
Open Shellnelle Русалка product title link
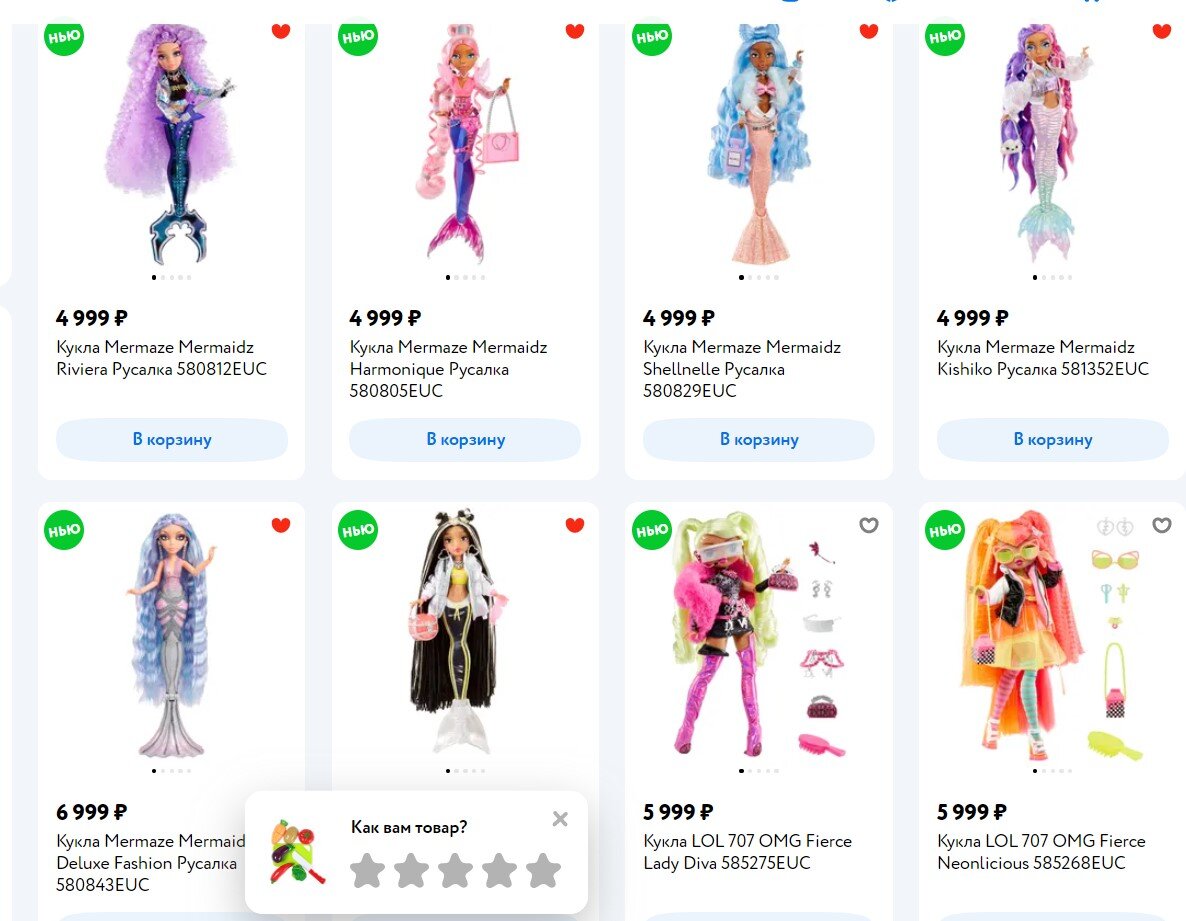coord(742,369)
